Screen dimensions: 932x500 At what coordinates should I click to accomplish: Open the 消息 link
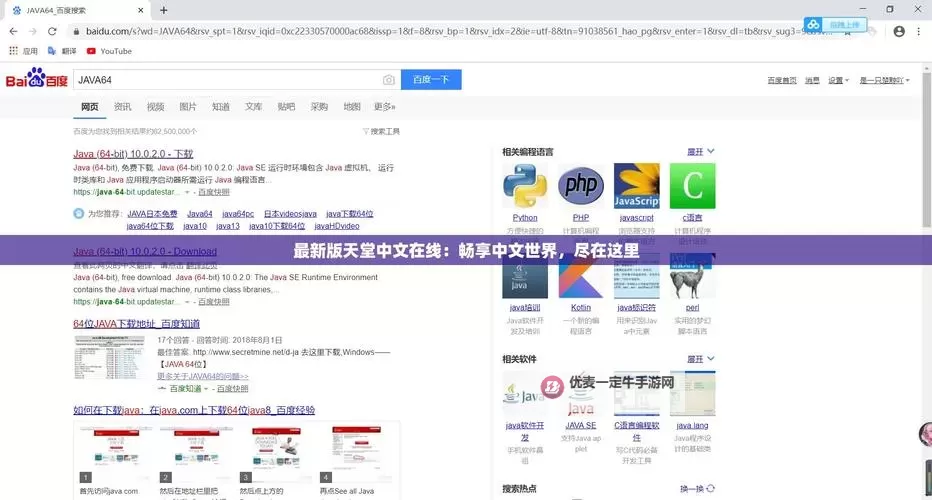point(812,80)
